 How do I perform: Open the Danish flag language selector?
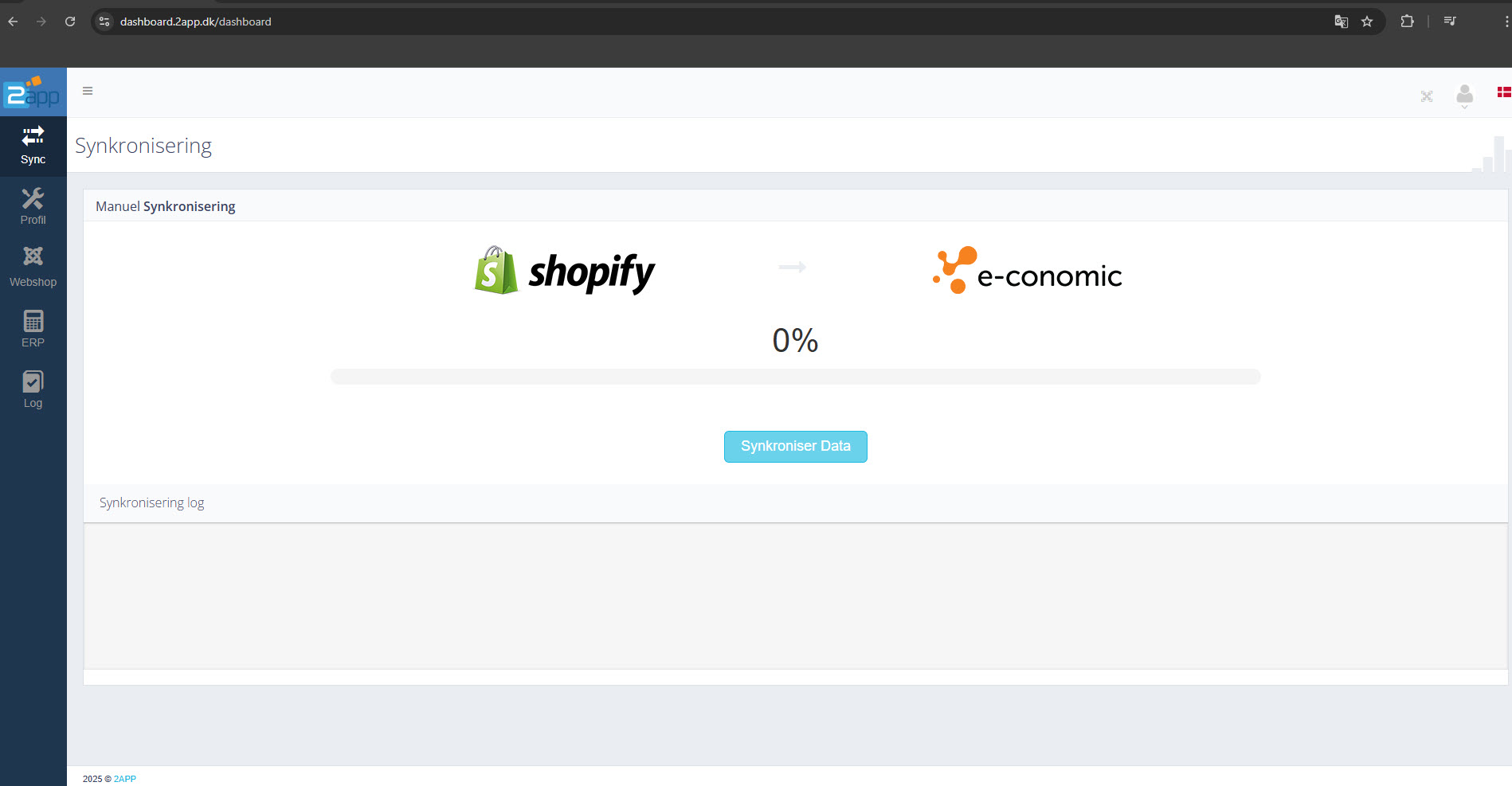(1503, 92)
